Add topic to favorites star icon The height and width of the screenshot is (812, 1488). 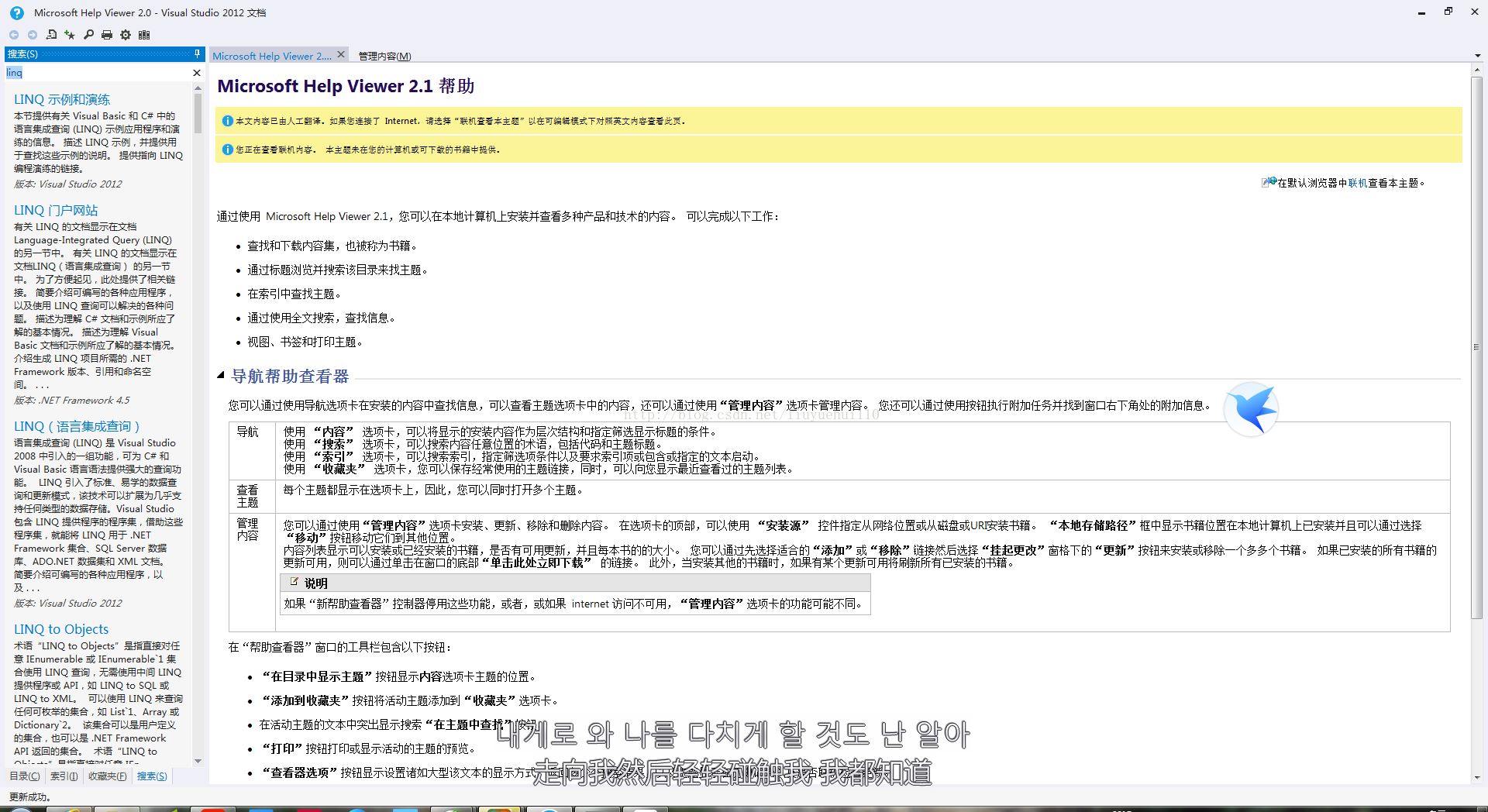click(70, 35)
